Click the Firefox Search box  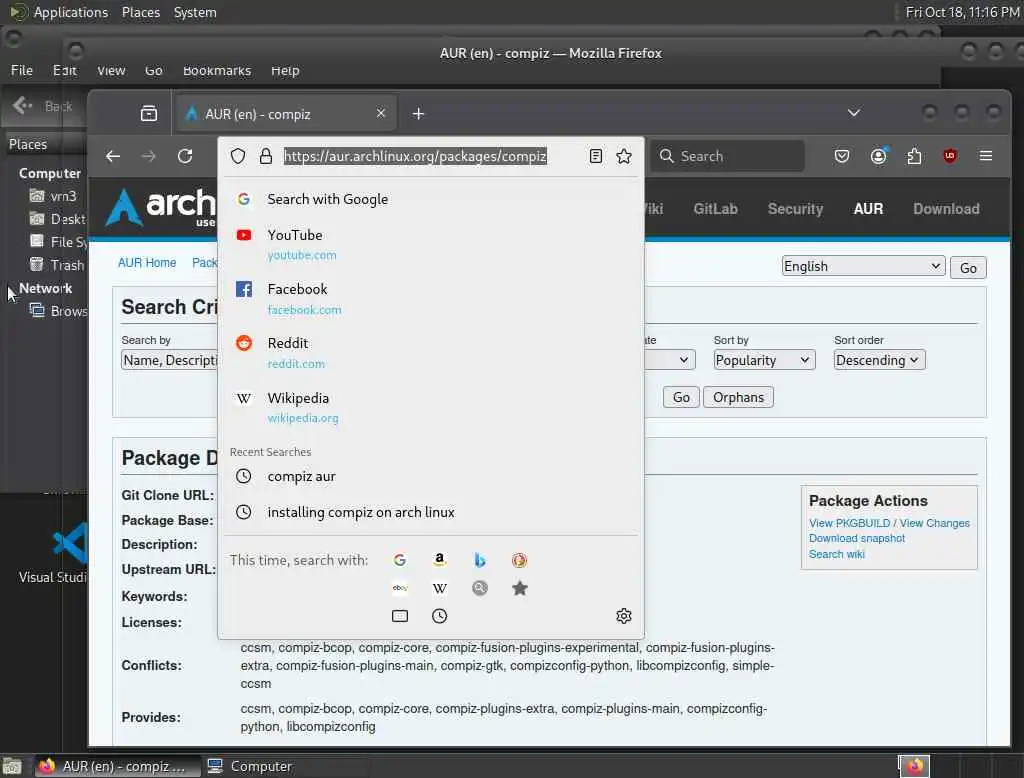click(728, 156)
